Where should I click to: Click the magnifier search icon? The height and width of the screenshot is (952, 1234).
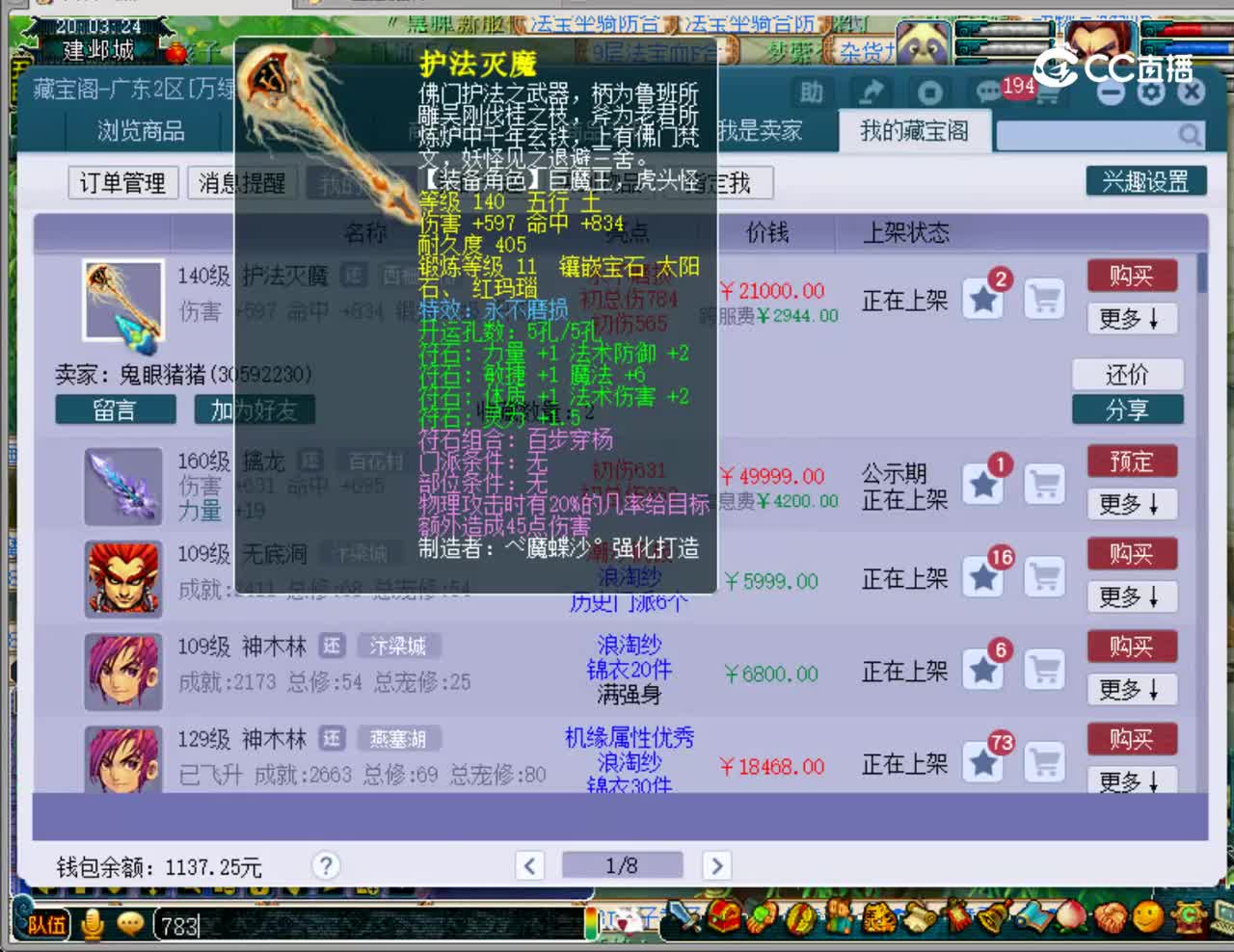(1191, 135)
